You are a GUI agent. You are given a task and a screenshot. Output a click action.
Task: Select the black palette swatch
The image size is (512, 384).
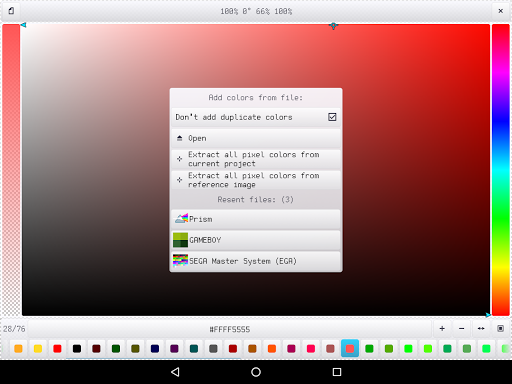(x=77, y=349)
